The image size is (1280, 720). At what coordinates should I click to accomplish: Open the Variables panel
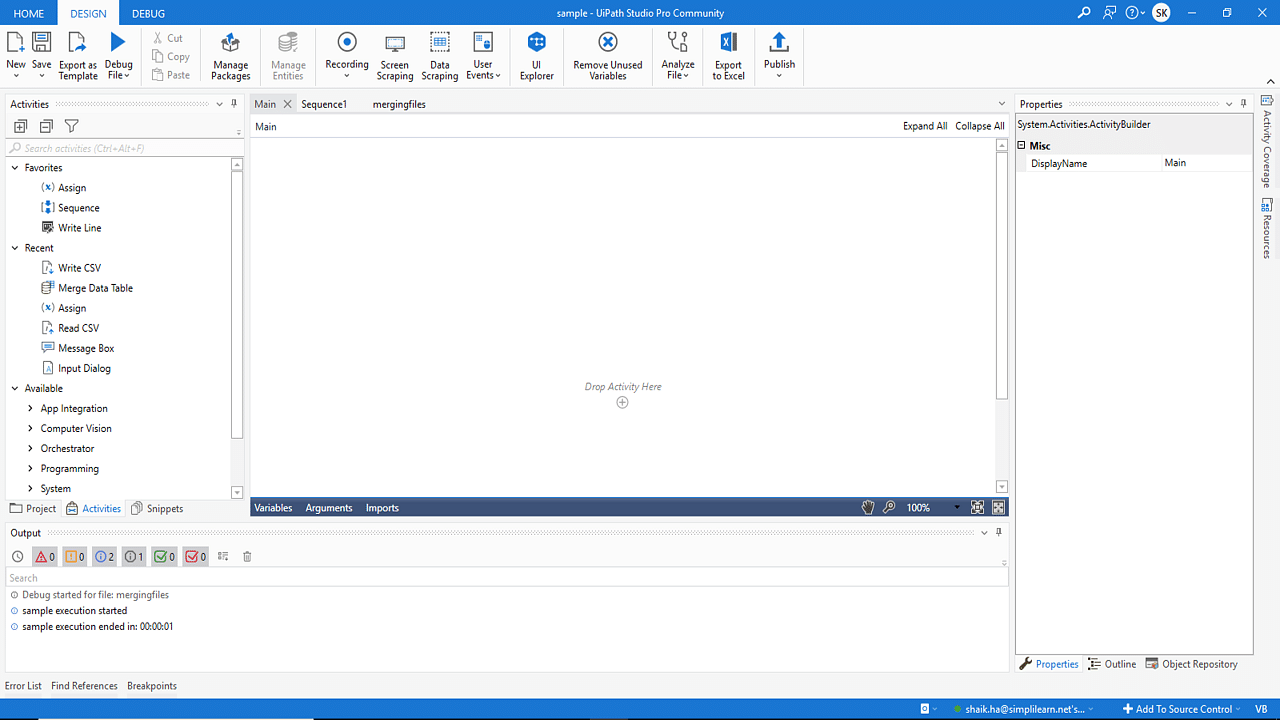[273, 508]
